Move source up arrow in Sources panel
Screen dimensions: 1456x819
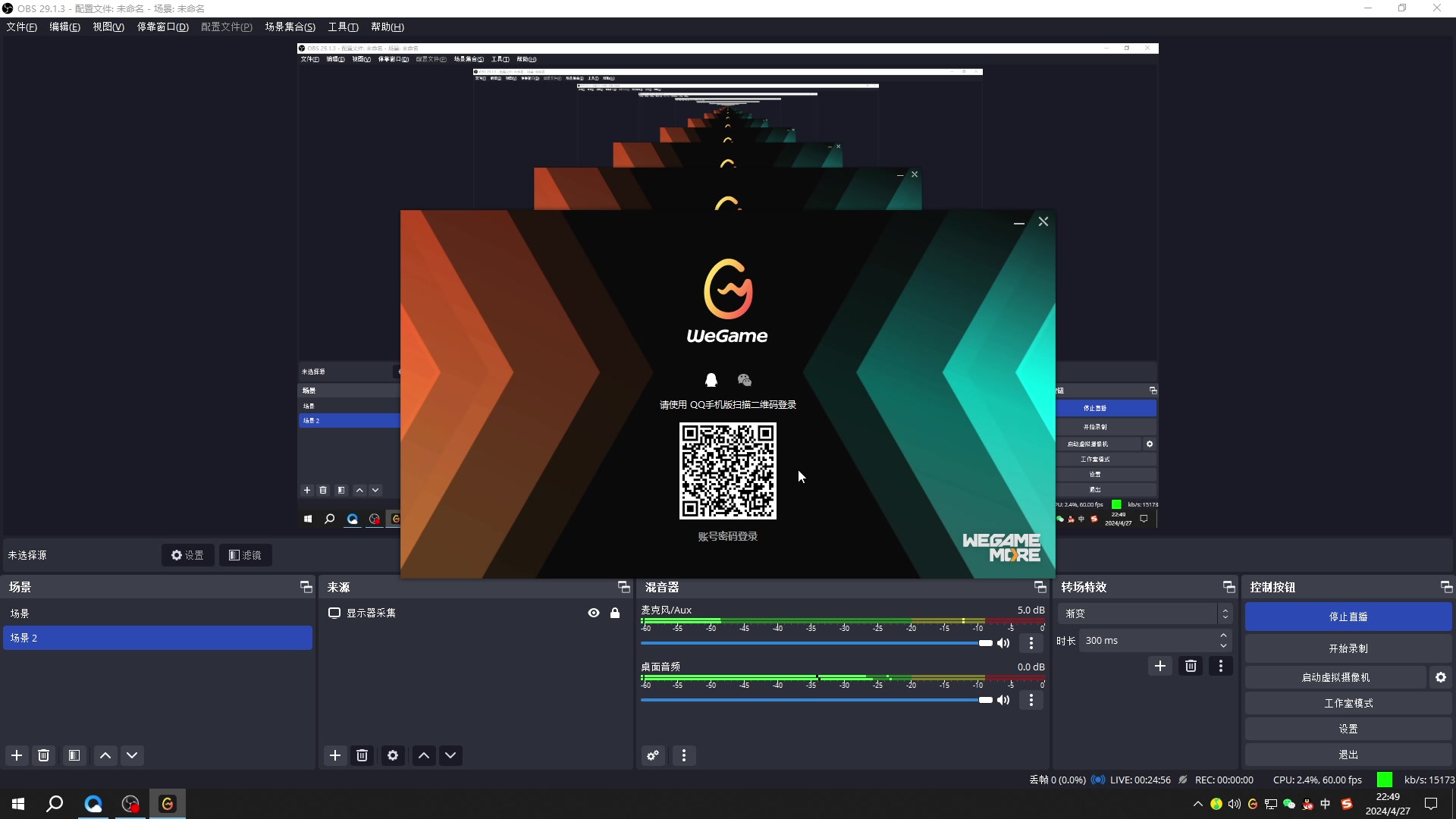coord(424,755)
